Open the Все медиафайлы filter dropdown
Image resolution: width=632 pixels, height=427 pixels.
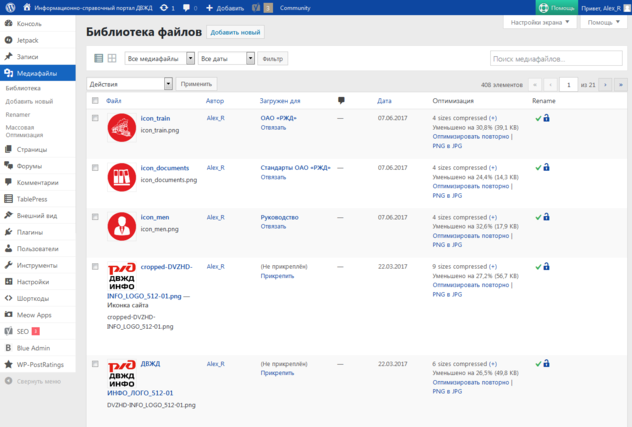(160, 59)
